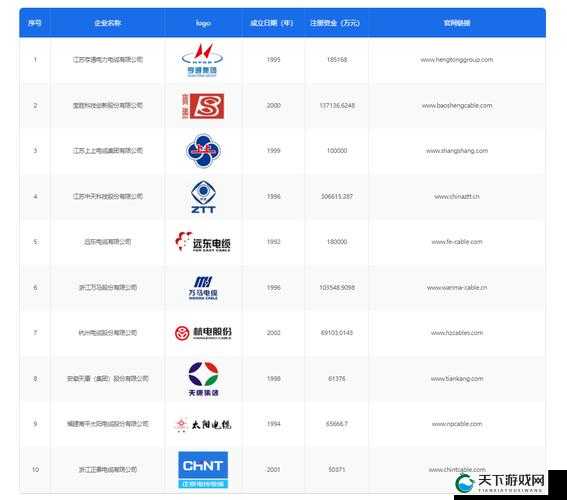Image resolution: width=567 pixels, height=500 pixels.
Task: Click founding year 1994 in 太阳电缆 row
Action: pyautogui.click(x=273, y=424)
